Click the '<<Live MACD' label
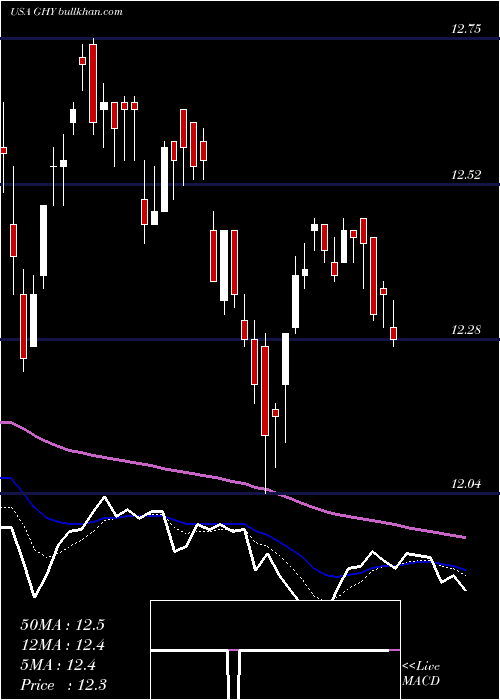The image size is (500, 700). pos(421,674)
